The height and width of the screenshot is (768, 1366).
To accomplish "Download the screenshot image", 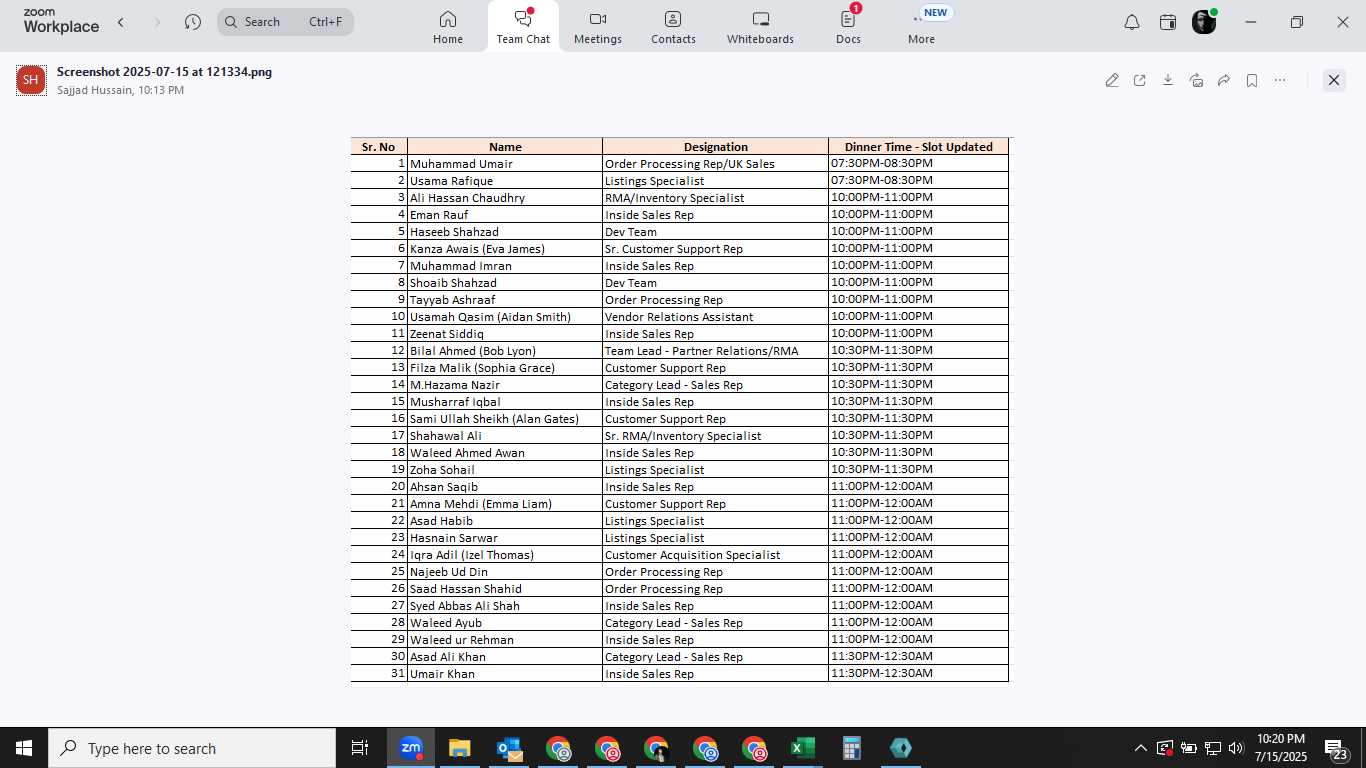I will 1168,80.
